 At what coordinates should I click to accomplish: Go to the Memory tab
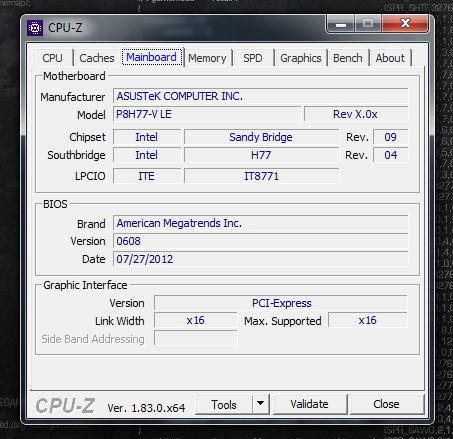coord(207,58)
